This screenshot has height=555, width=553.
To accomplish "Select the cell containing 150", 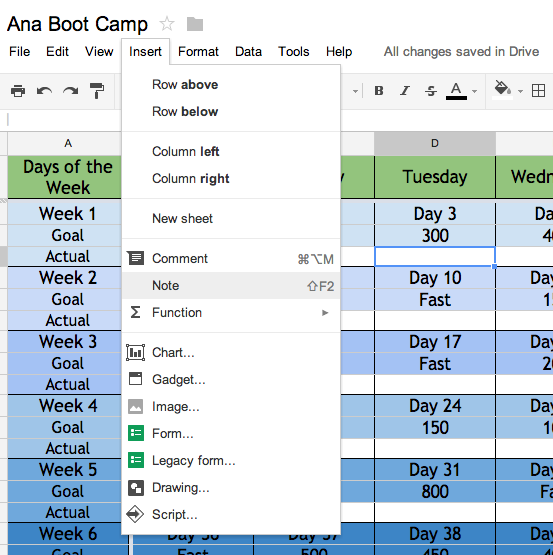I will (x=435, y=428).
